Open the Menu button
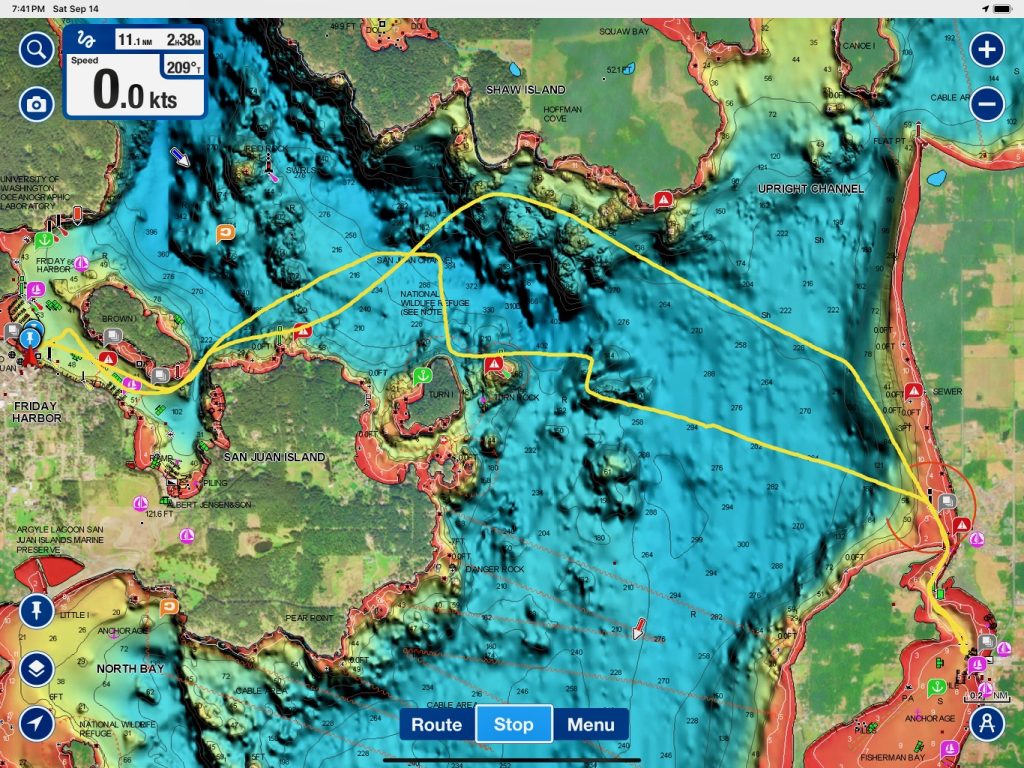1024x768 pixels. coord(591,724)
